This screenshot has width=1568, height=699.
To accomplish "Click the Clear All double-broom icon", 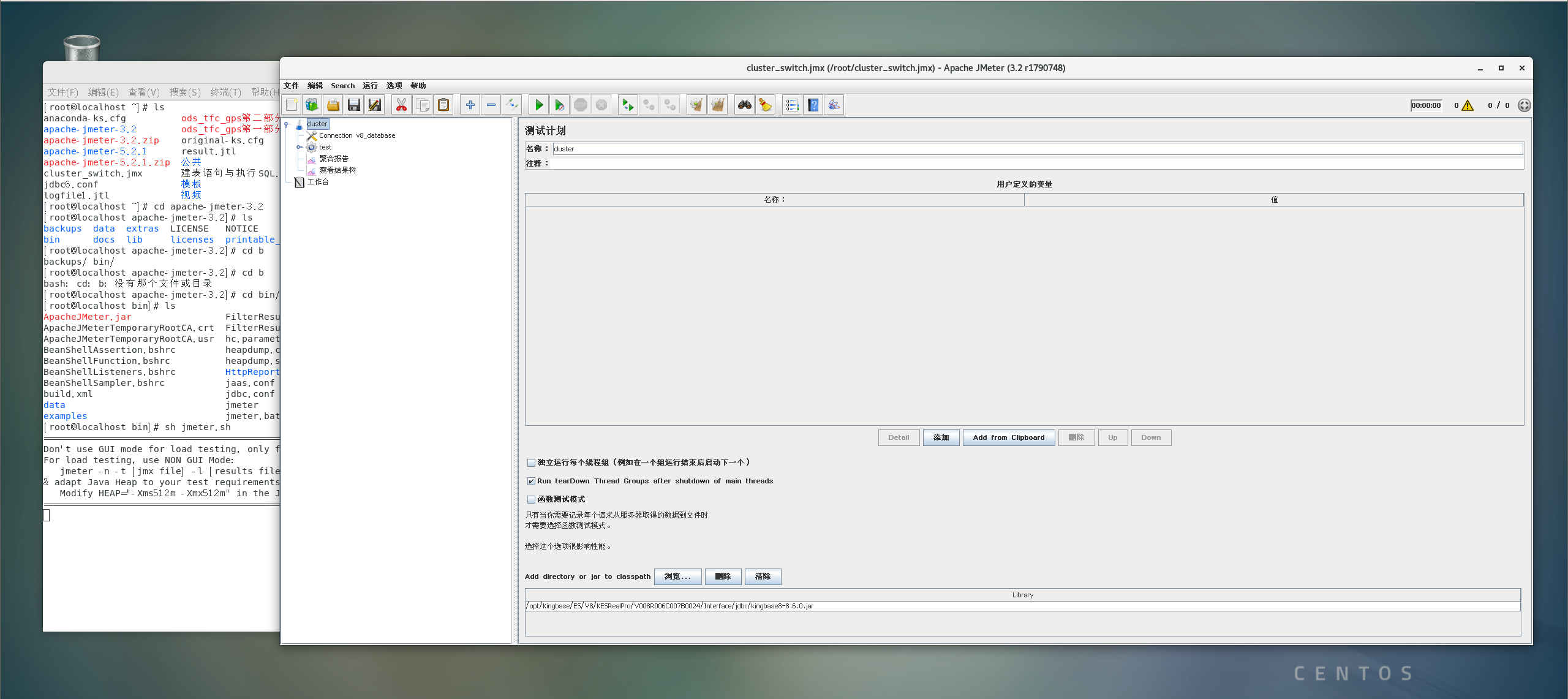I will coord(717,105).
